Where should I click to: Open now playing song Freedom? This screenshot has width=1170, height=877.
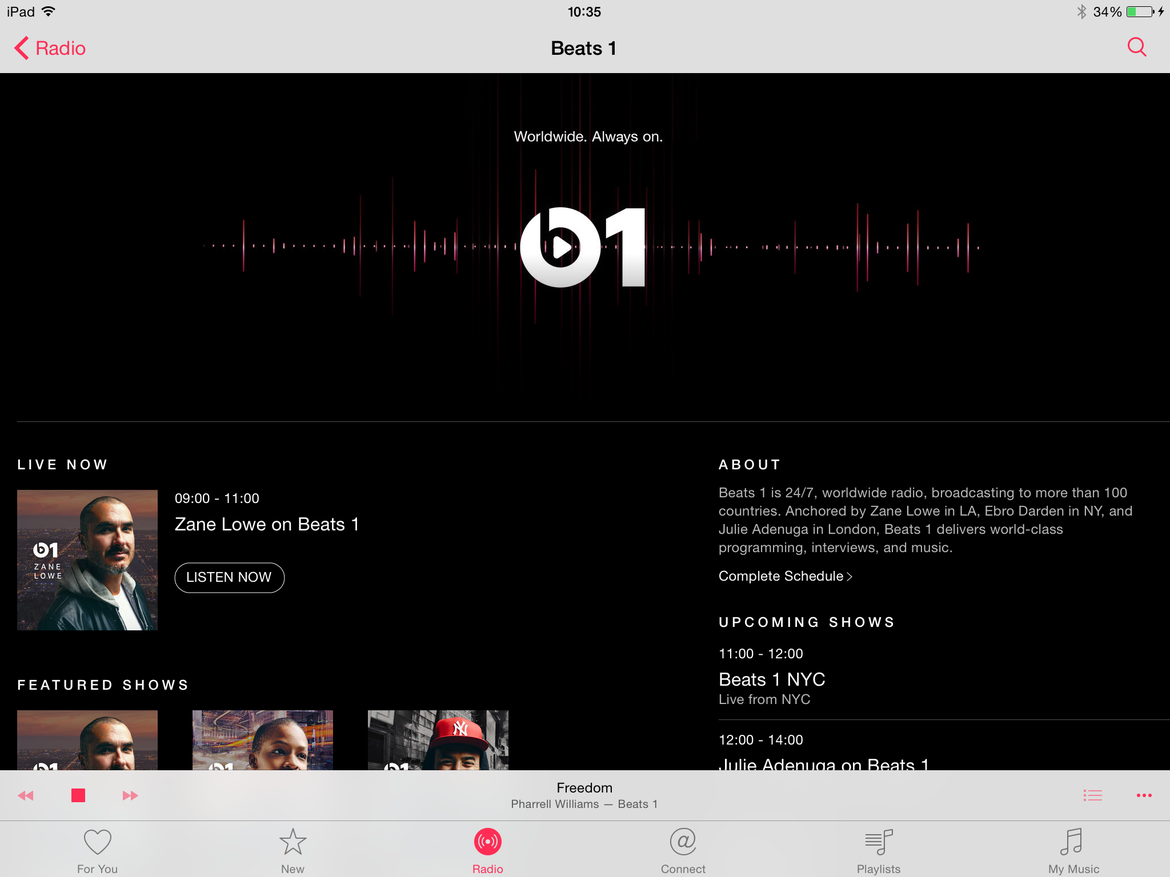[x=584, y=788]
